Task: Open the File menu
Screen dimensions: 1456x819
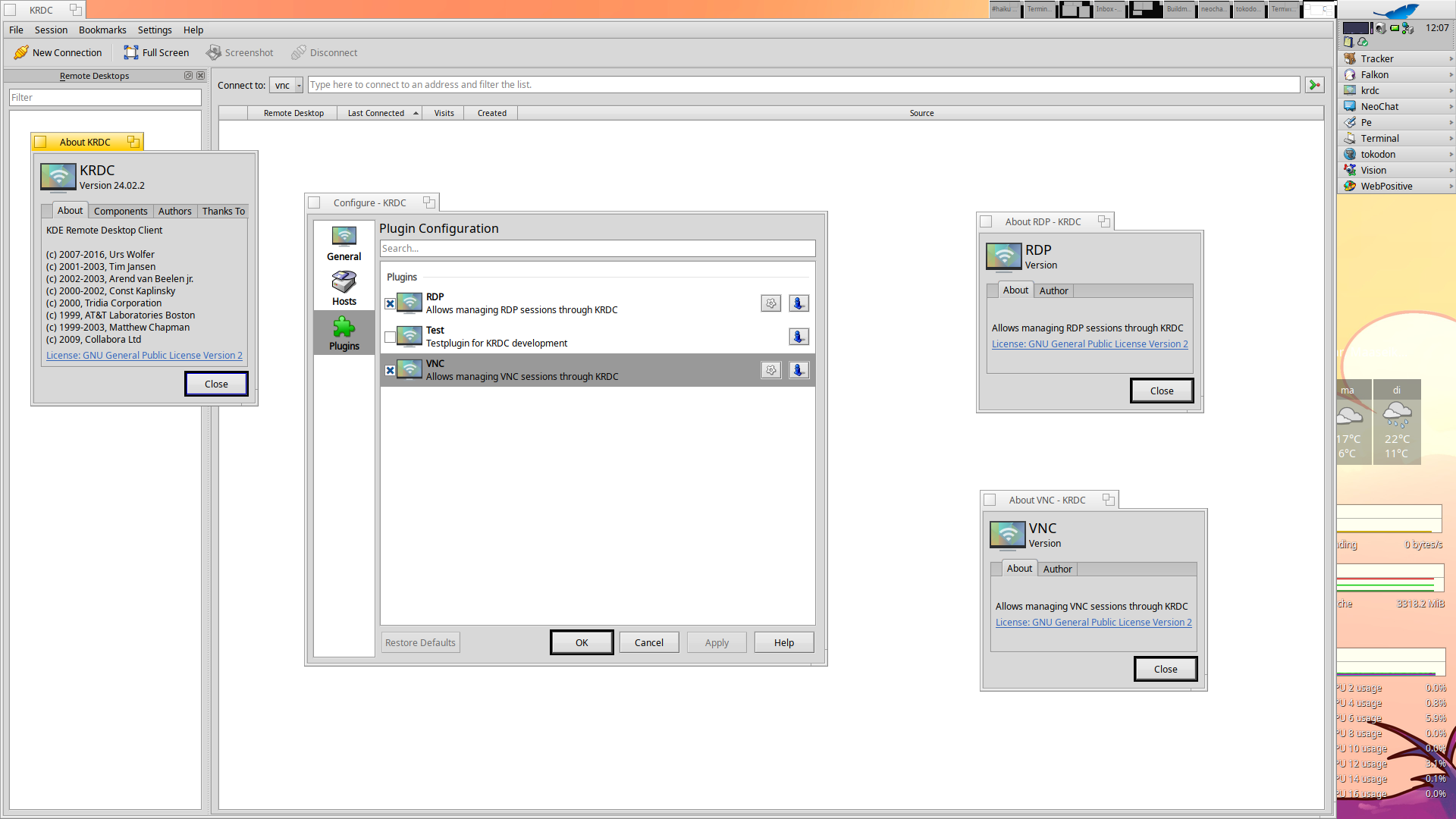Action: click(x=16, y=30)
